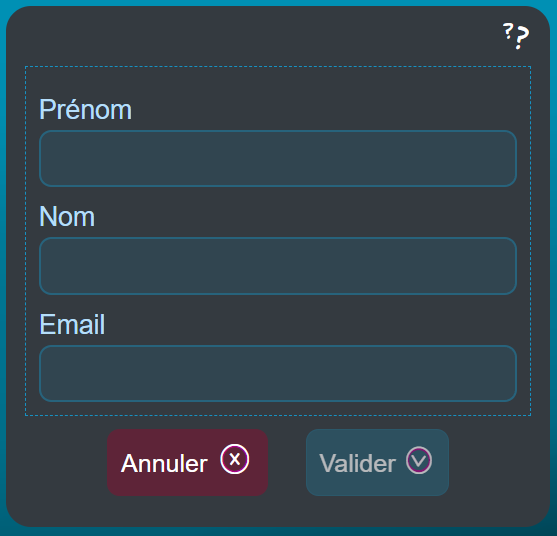The width and height of the screenshot is (557, 536).
Task: Click the circled checkmark icon in Valider
Action: [x=419, y=460]
